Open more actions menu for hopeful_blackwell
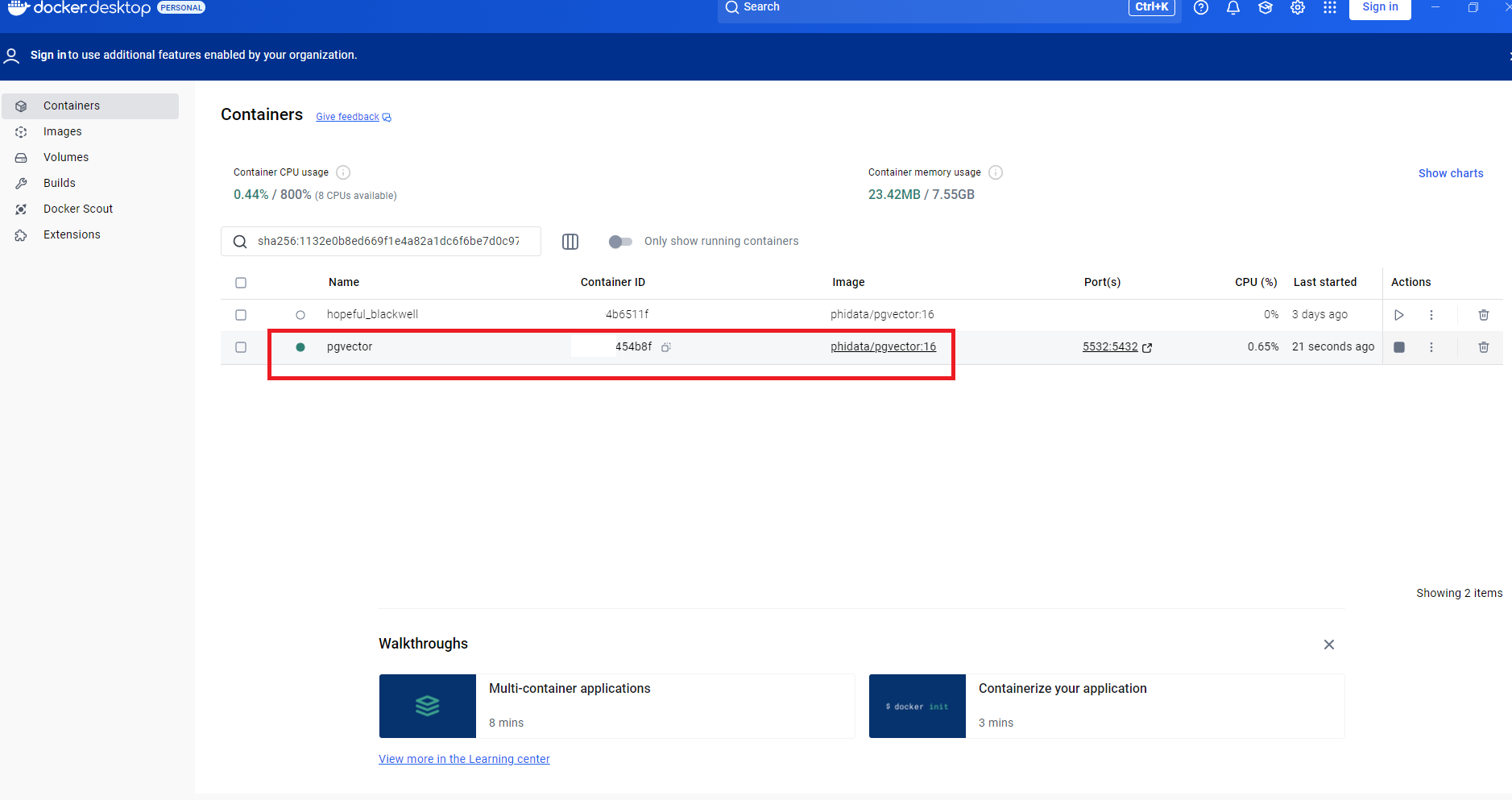 [1431, 315]
